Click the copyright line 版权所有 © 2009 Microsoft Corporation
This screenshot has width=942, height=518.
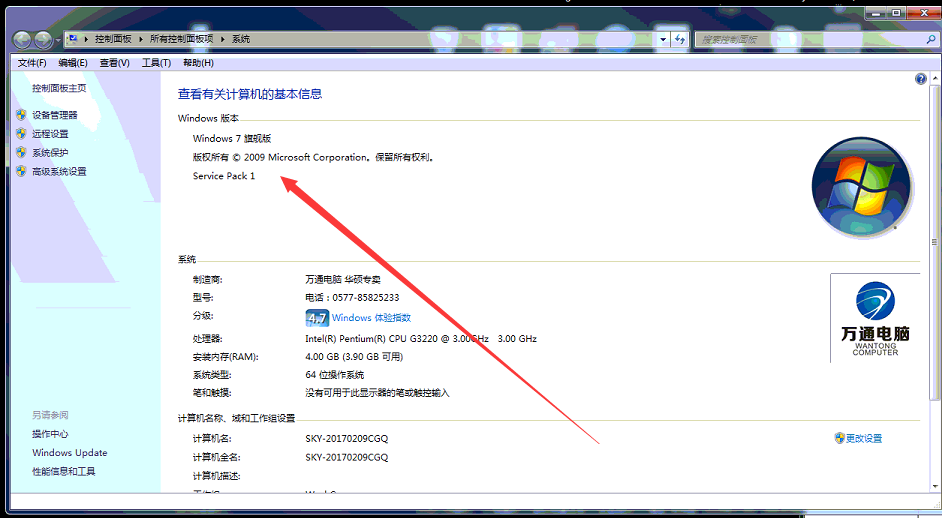313,157
